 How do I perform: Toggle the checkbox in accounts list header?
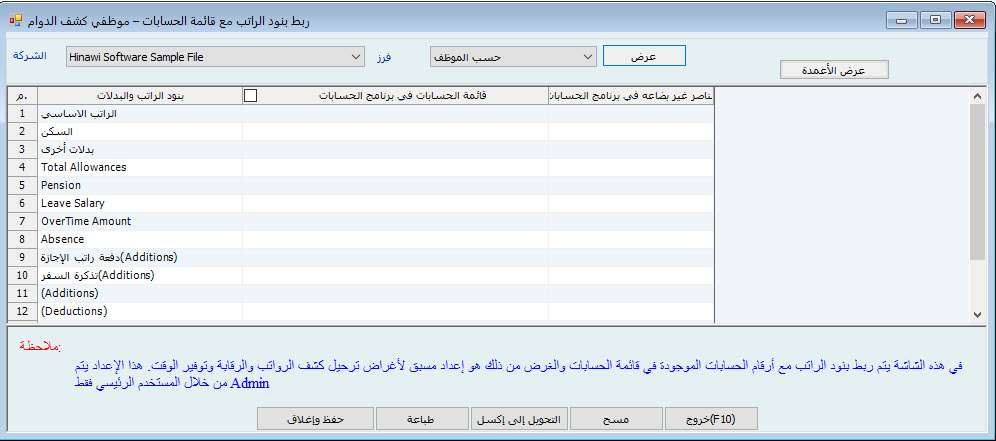click(251, 95)
